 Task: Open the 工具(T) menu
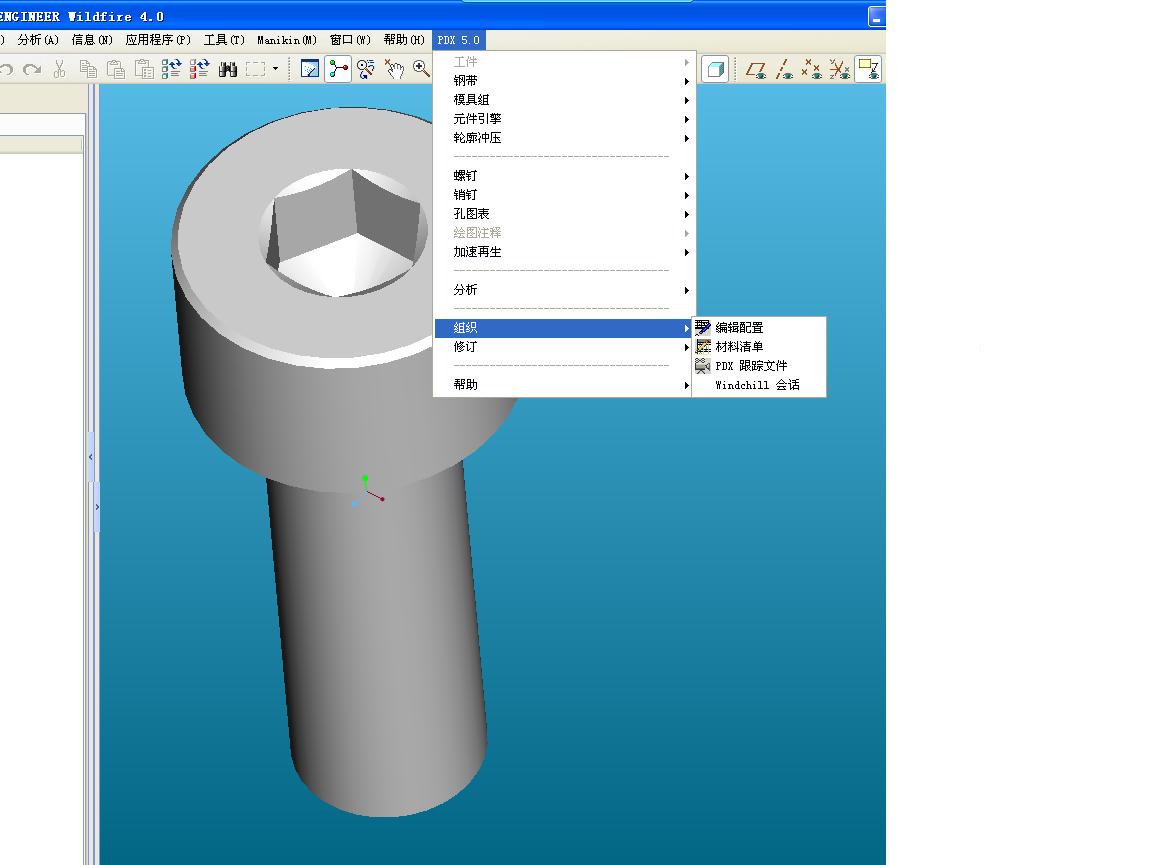(x=224, y=40)
